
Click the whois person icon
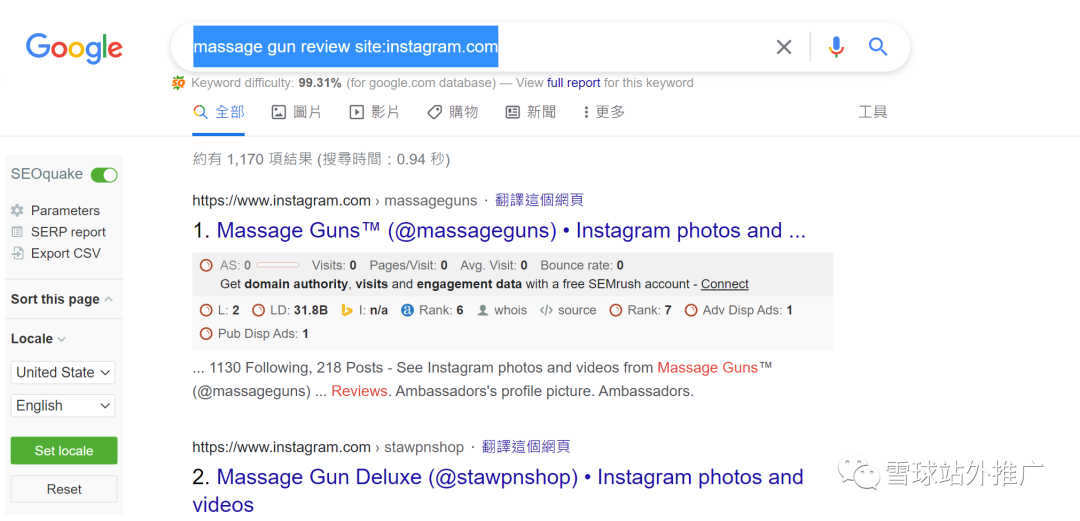click(483, 310)
